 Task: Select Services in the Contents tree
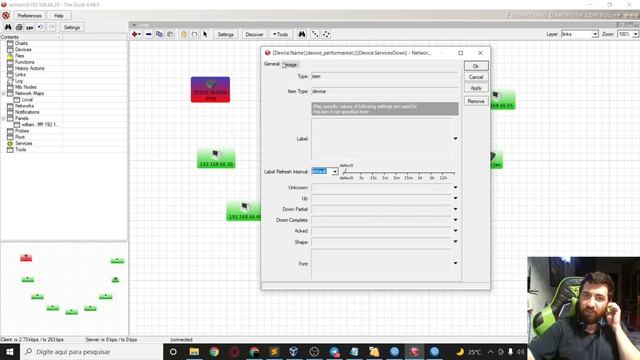tap(24, 143)
